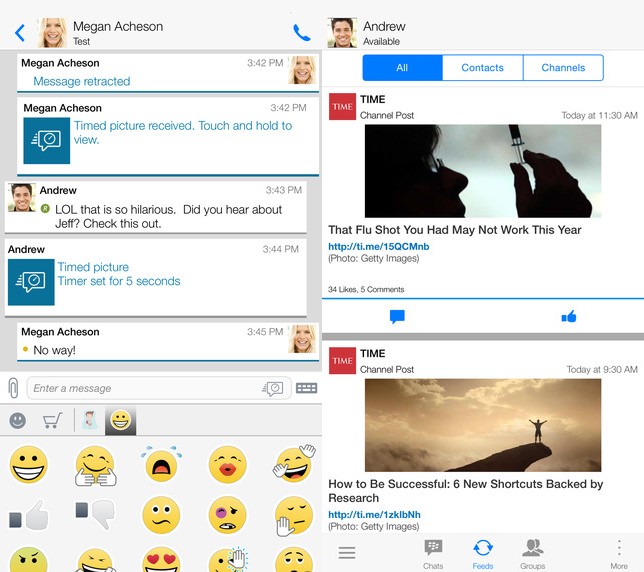Select the All feed filter
This screenshot has height=572, width=644.
point(402,68)
